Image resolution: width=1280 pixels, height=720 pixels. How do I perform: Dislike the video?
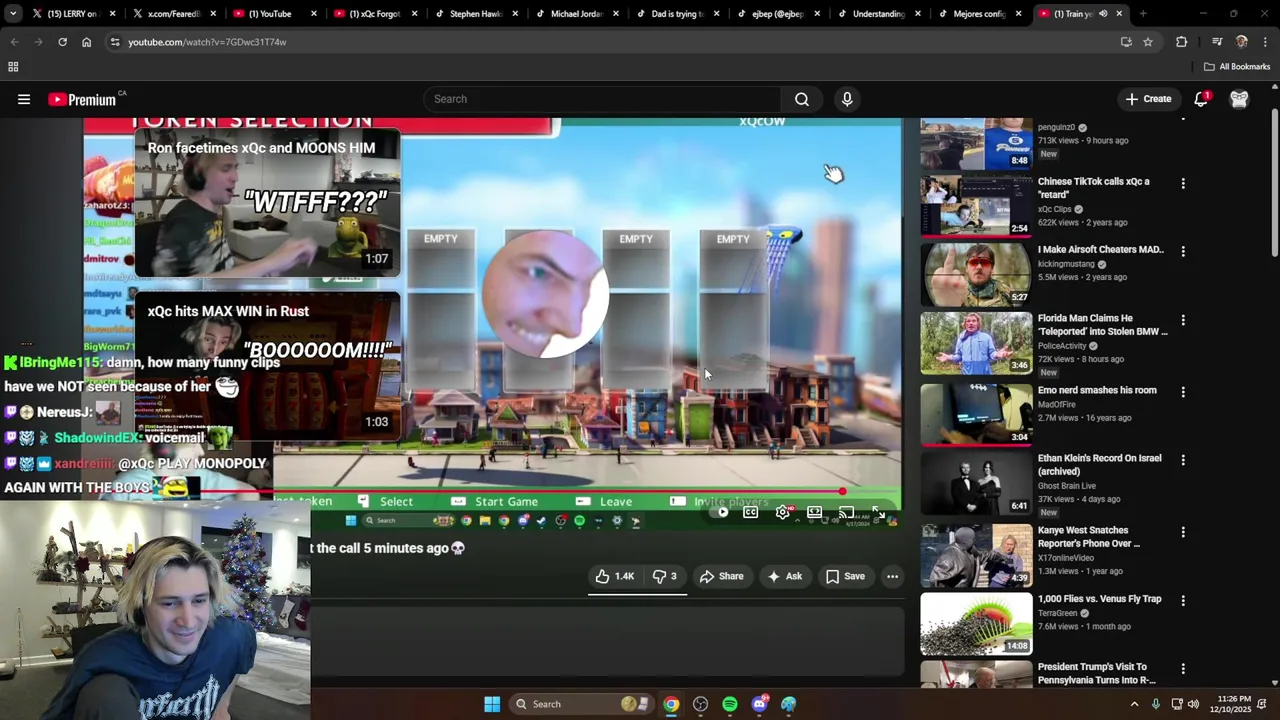coord(665,576)
